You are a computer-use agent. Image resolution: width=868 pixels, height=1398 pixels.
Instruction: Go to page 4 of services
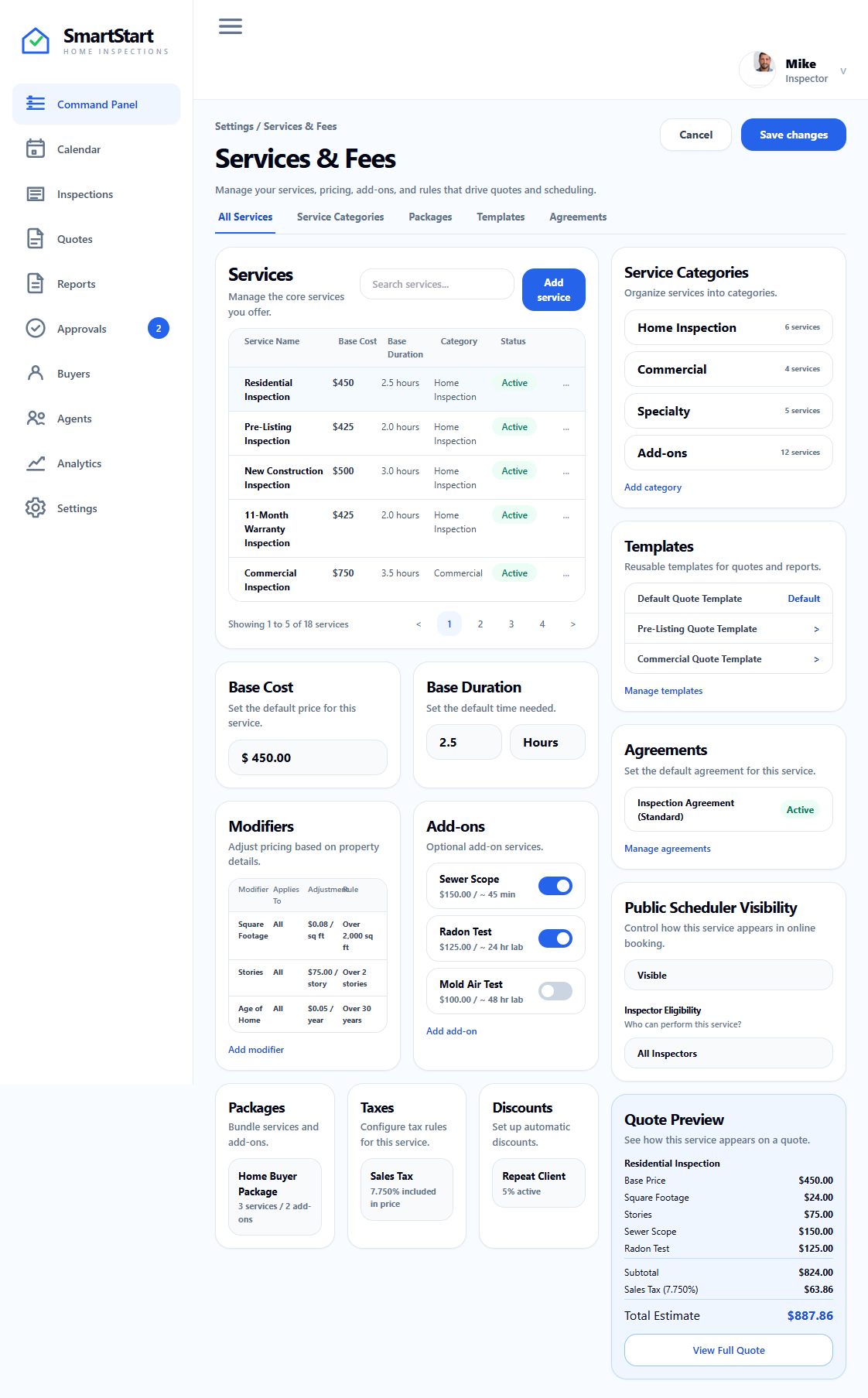tap(542, 624)
